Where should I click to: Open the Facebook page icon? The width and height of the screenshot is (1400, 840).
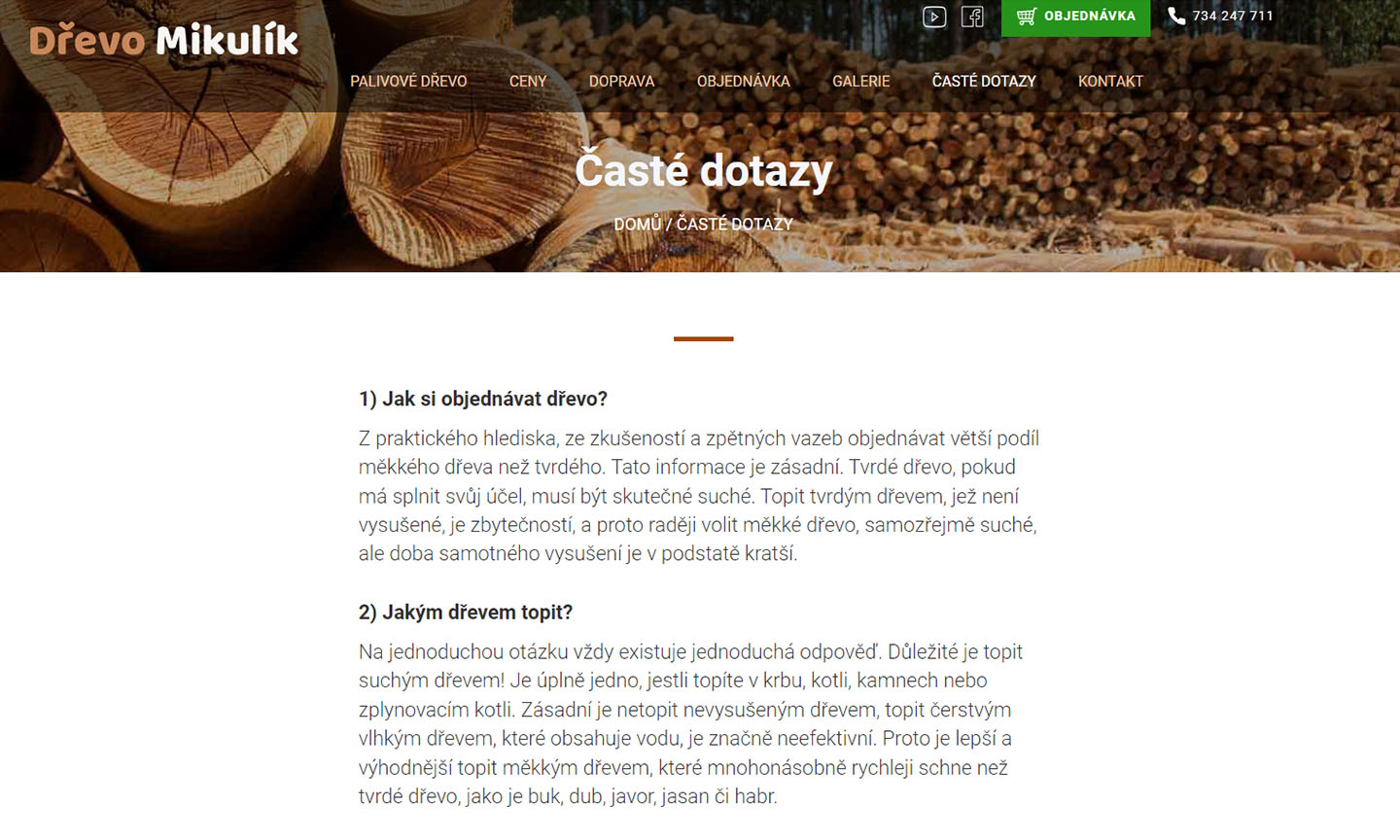tap(972, 17)
